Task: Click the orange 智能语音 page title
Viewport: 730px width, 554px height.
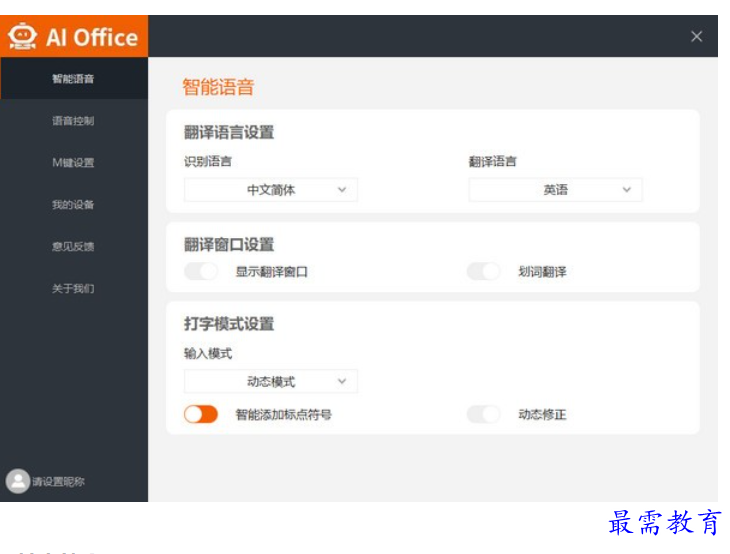Action: pos(218,87)
